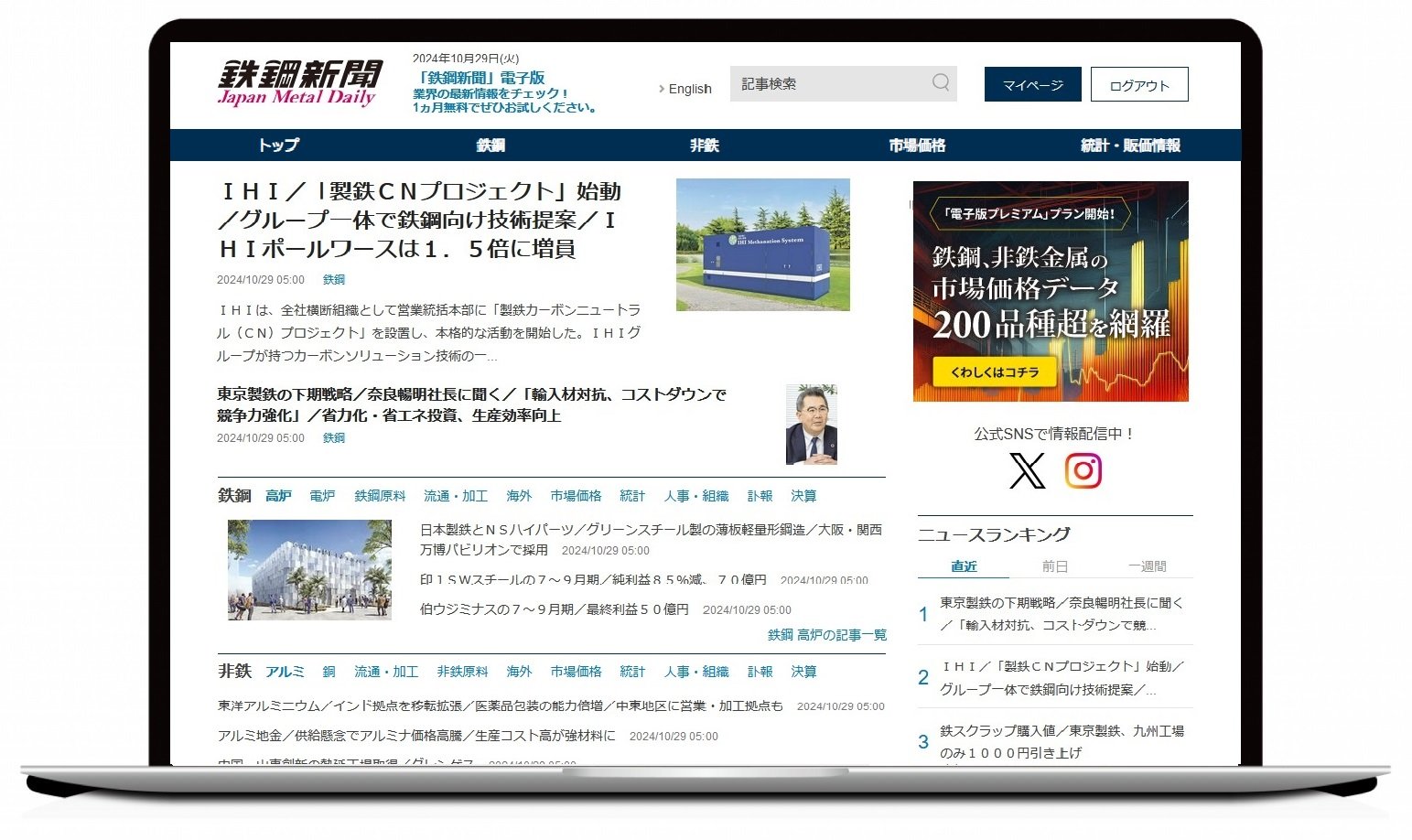Image resolution: width=1412 pixels, height=840 pixels.
Task: Select 市場価格 tab in 非鉄 section
Action: coord(576,672)
